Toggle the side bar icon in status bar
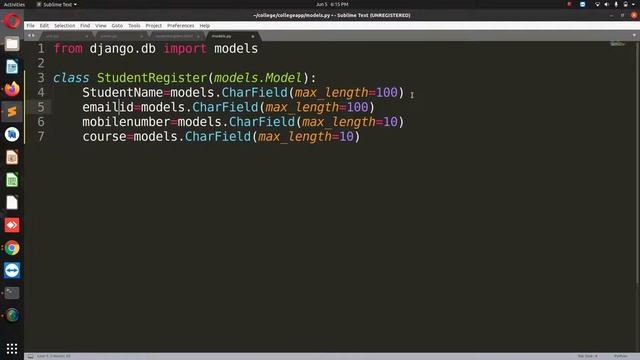640x360 pixels. pos(30,356)
